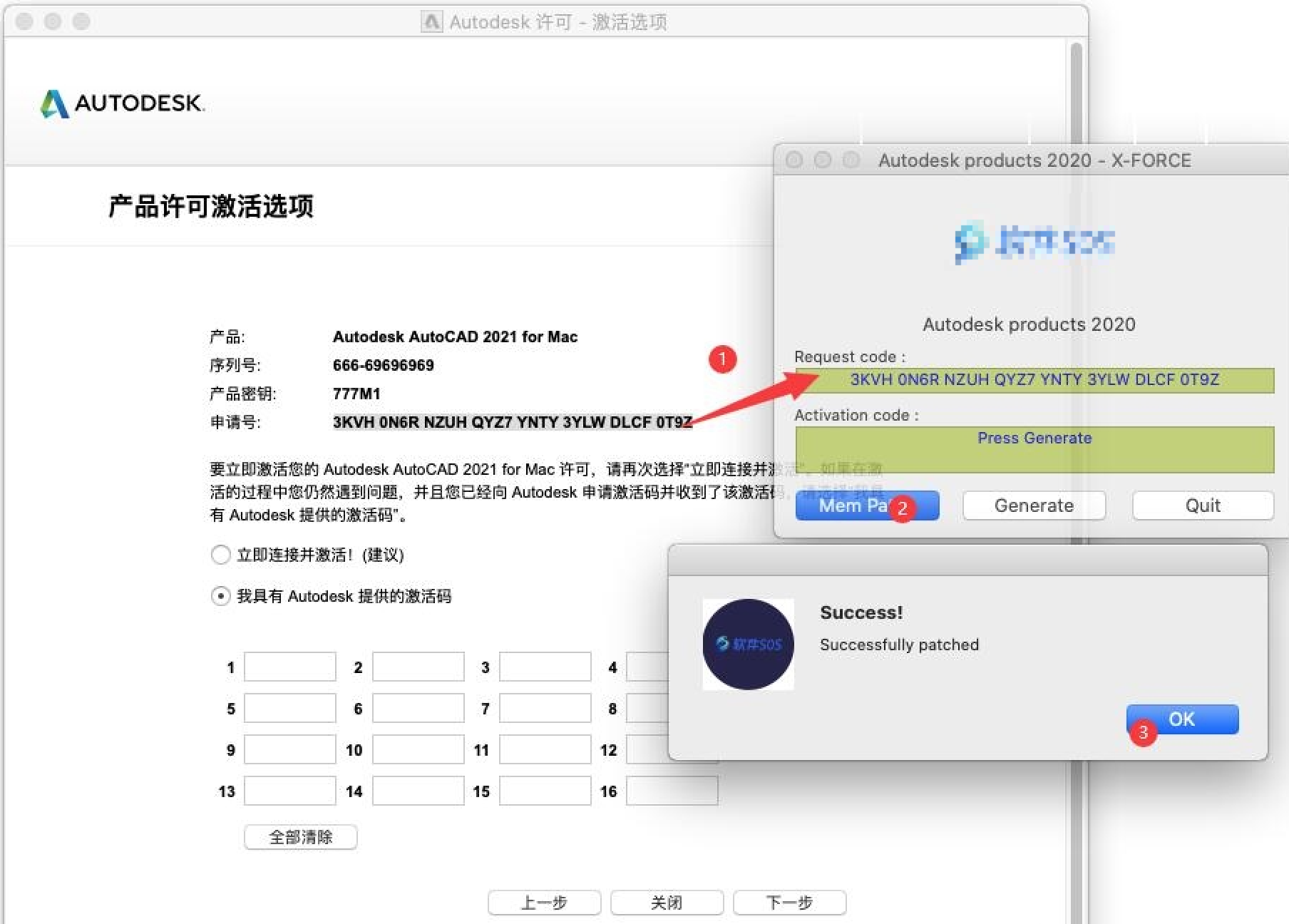1289x924 pixels.
Task: Click activation code input field 1
Action: [x=290, y=667]
